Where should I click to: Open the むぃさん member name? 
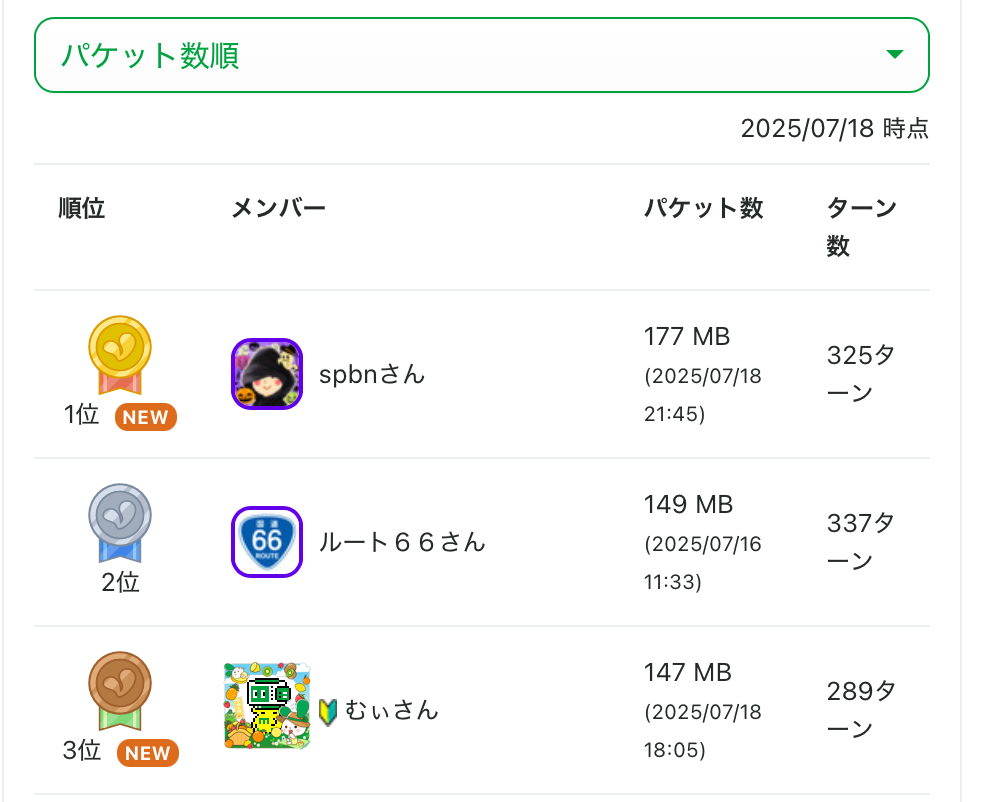coord(392,711)
